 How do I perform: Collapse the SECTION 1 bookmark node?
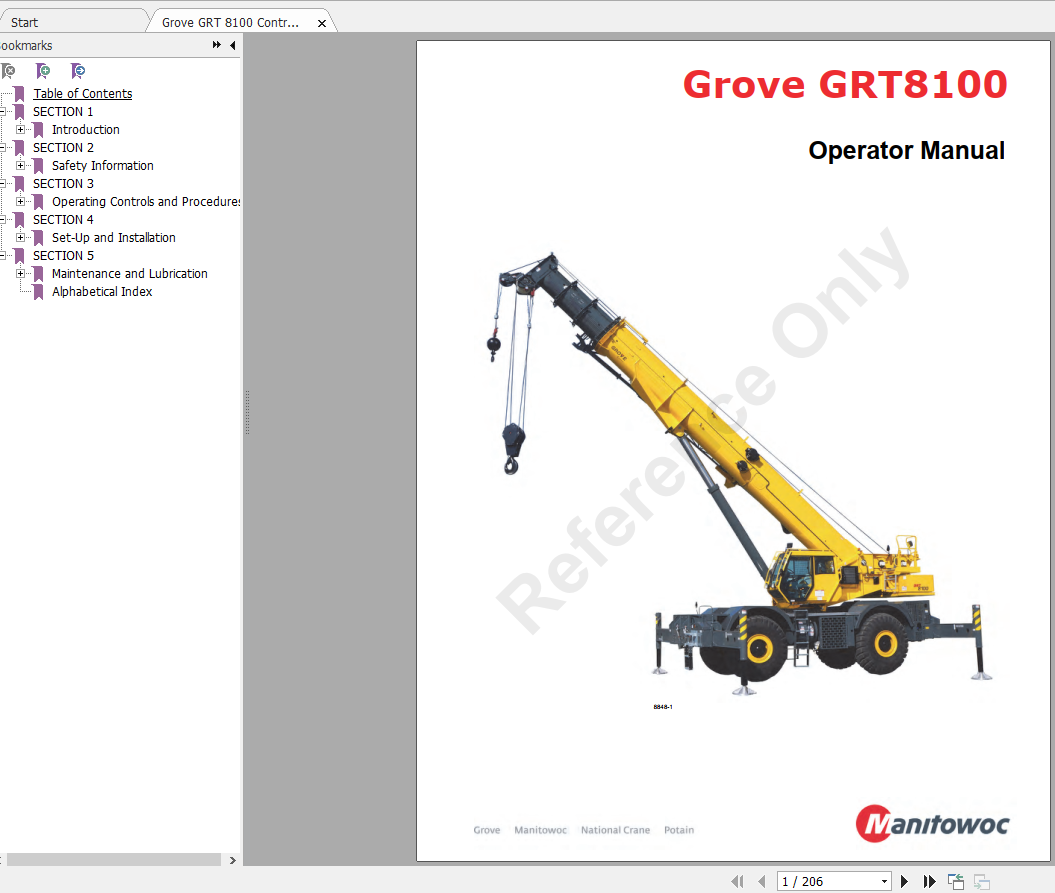(x=2, y=112)
